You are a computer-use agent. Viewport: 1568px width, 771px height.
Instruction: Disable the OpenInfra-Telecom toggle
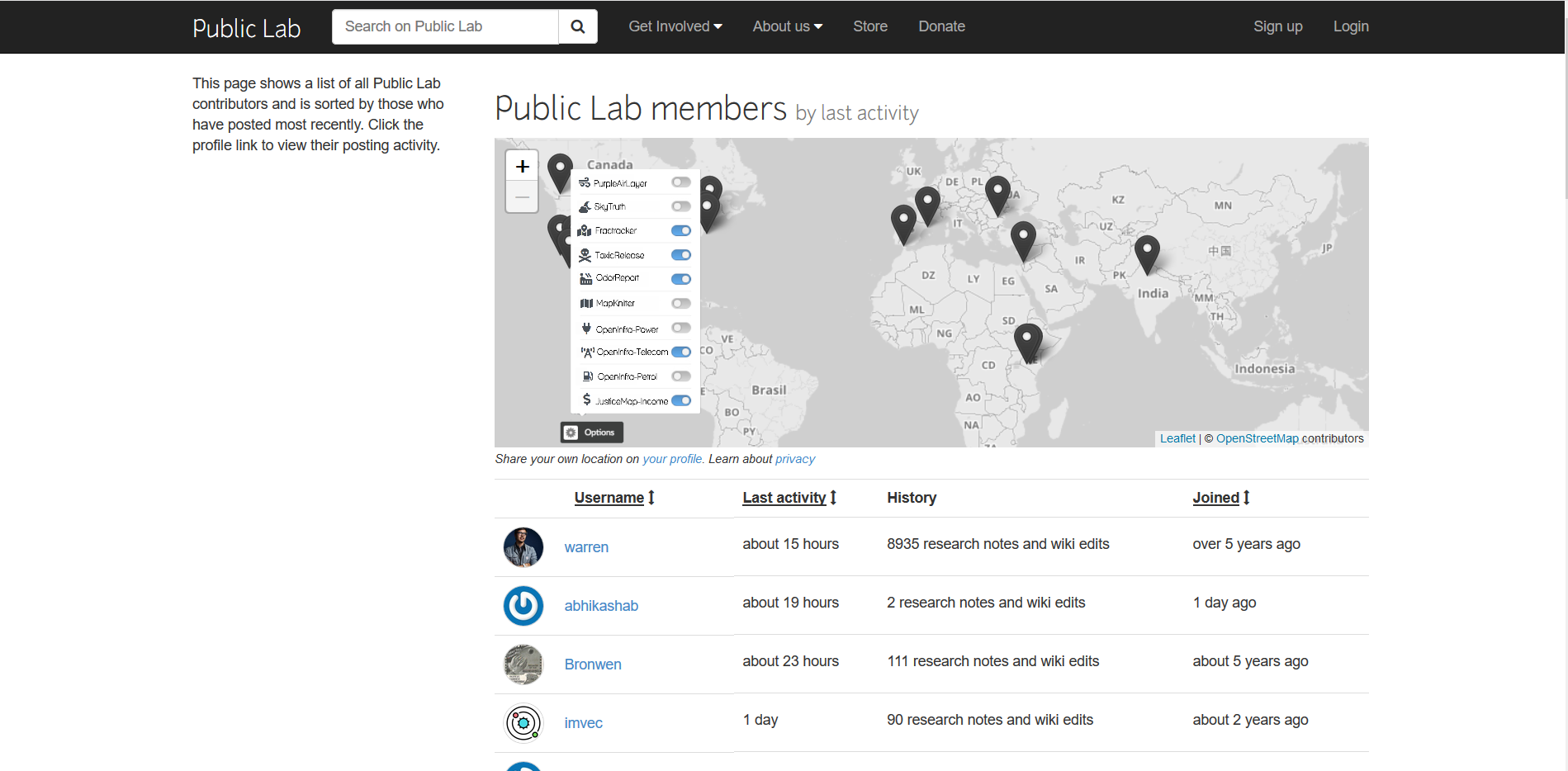[x=680, y=352]
